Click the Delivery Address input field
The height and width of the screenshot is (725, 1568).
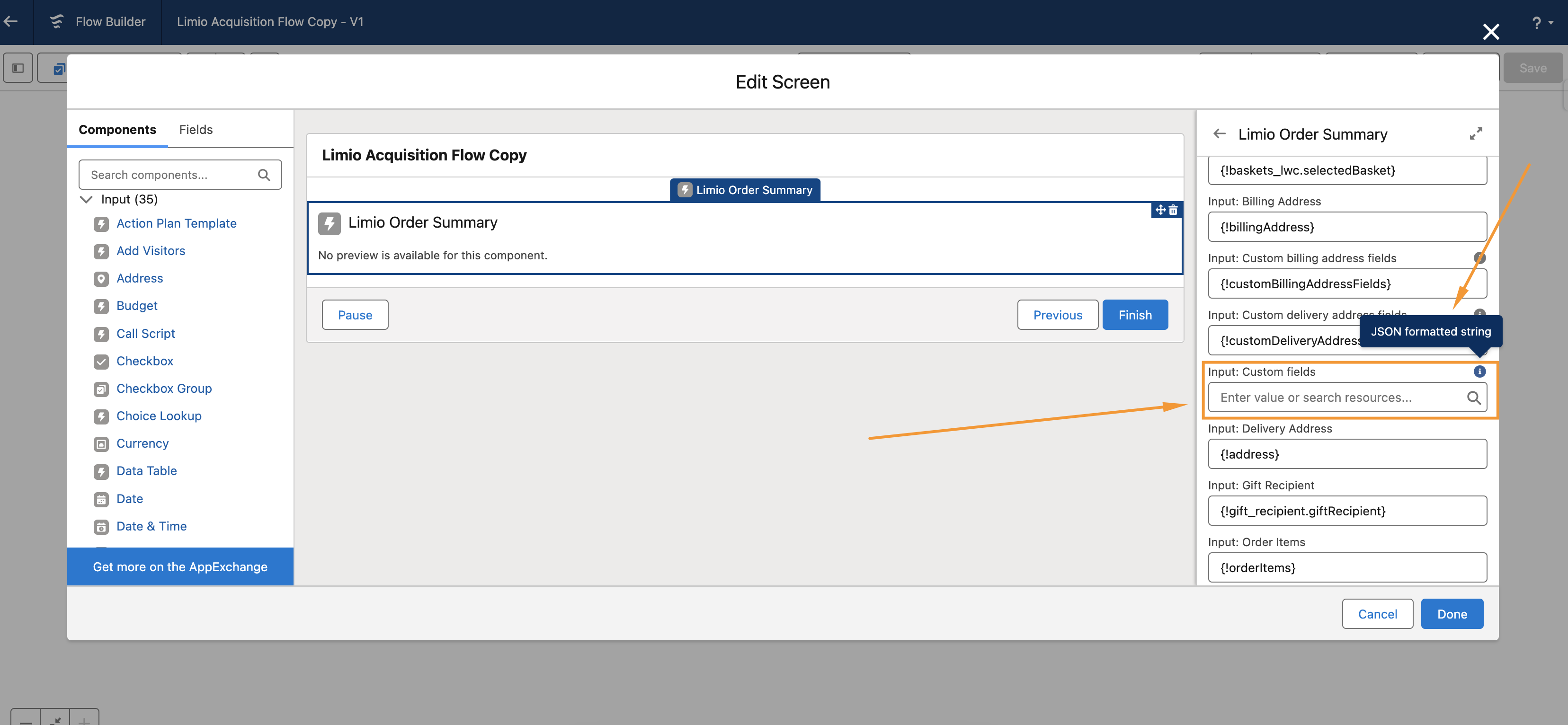point(1347,454)
